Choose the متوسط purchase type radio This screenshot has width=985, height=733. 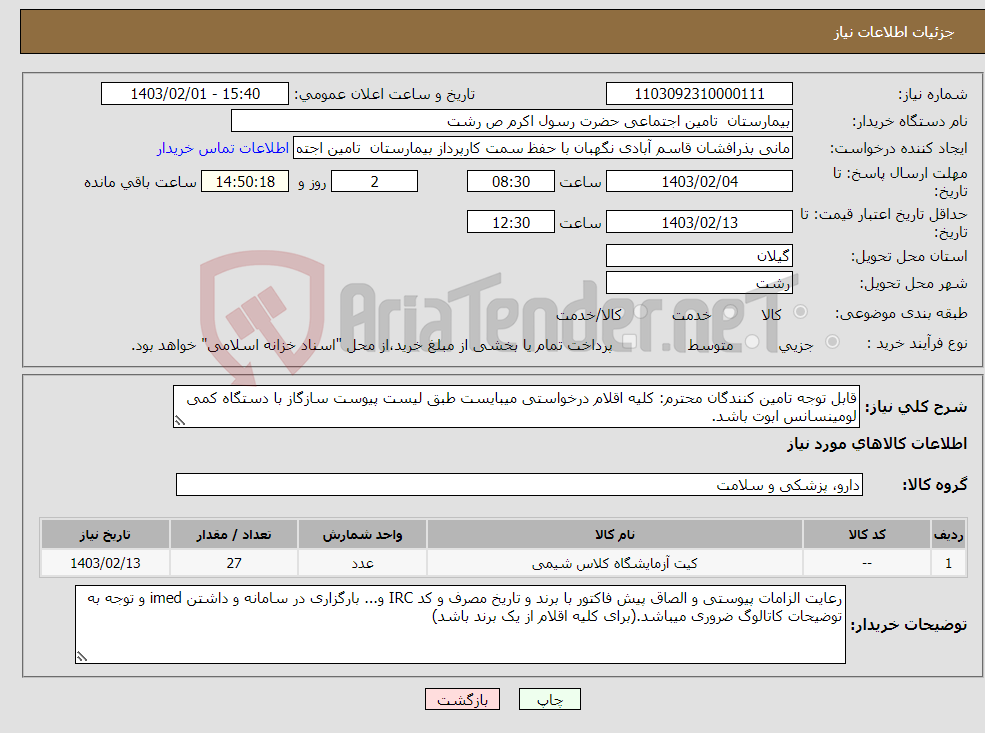pyautogui.click(x=752, y=341)
